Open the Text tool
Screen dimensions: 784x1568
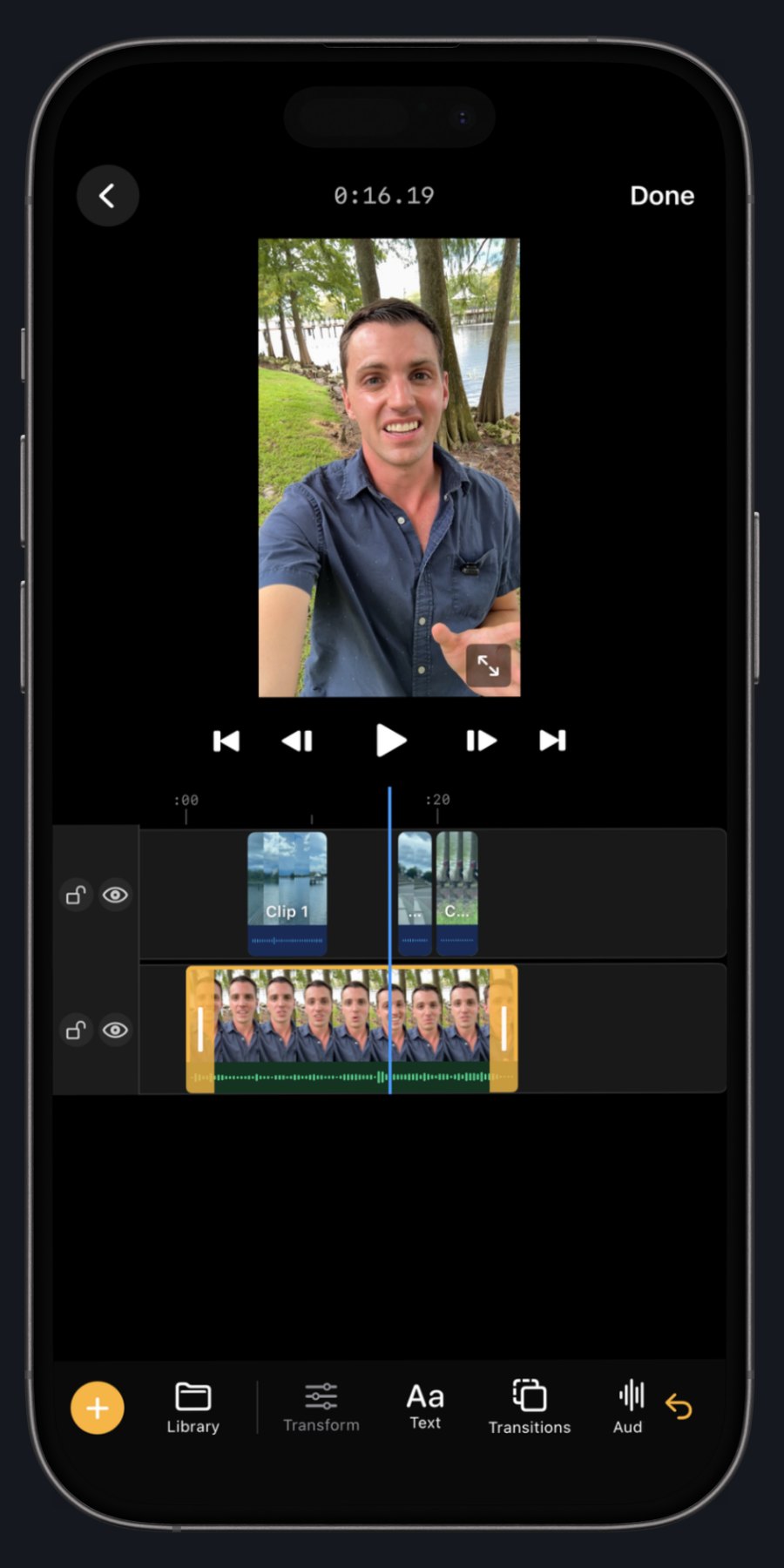[x=425, y=1408]
